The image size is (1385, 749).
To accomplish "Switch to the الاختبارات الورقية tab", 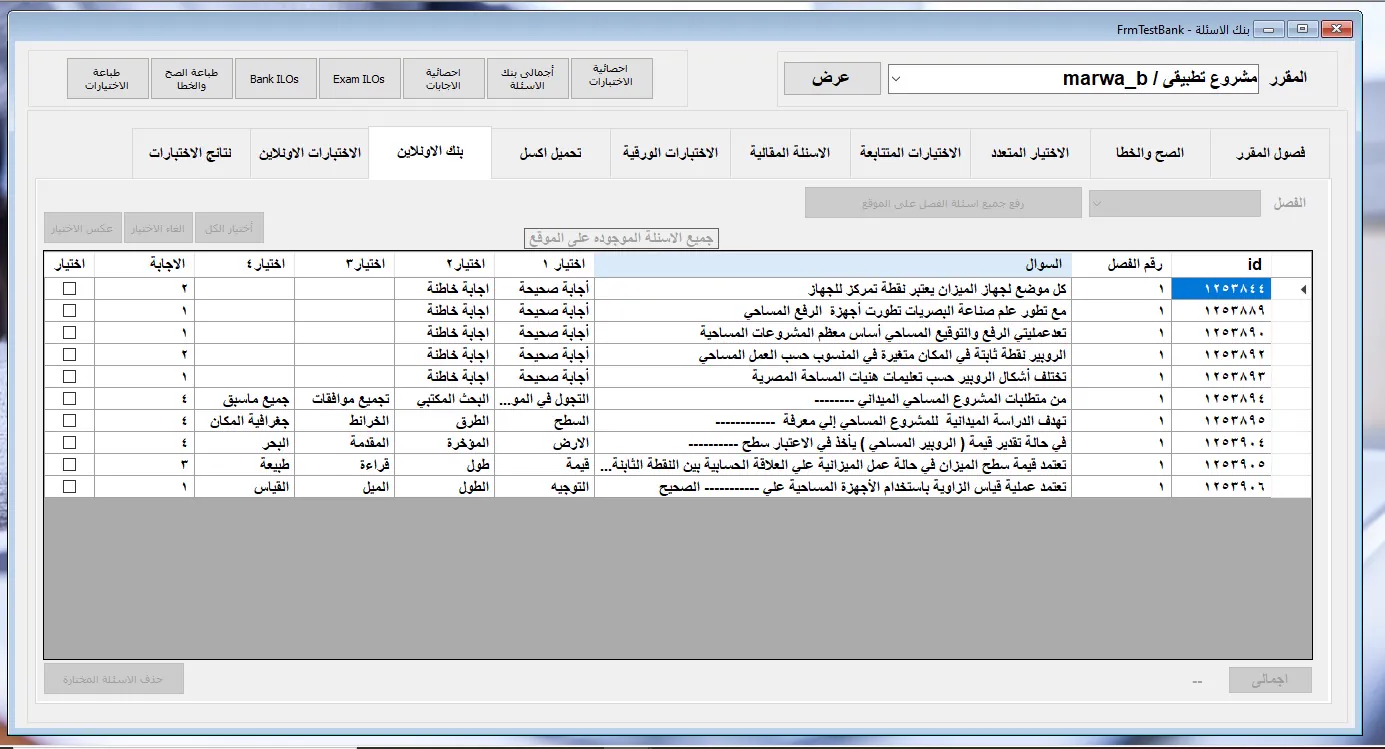I will 670,153.
